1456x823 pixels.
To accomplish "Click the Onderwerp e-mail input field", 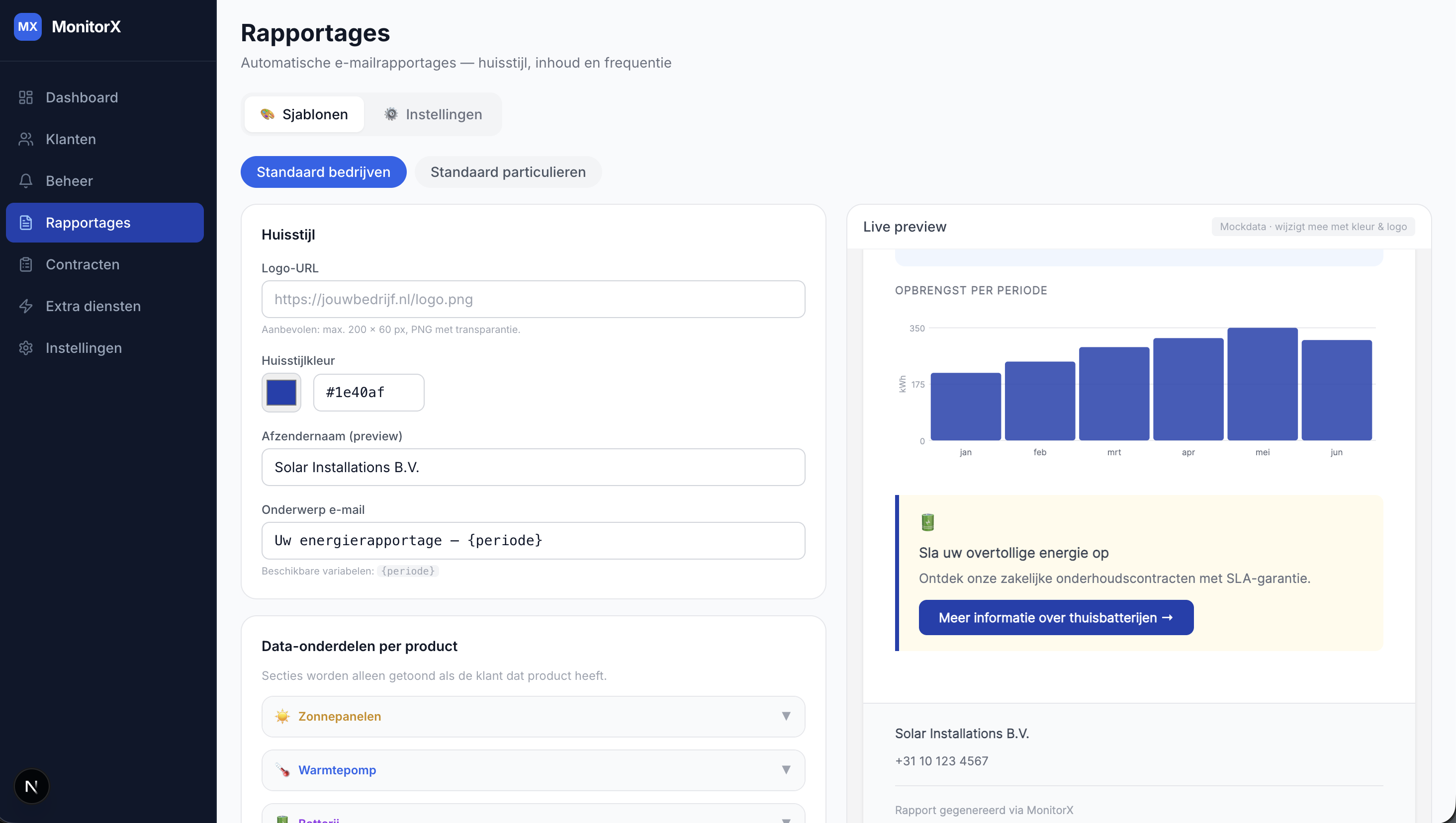I will (533, 540).
